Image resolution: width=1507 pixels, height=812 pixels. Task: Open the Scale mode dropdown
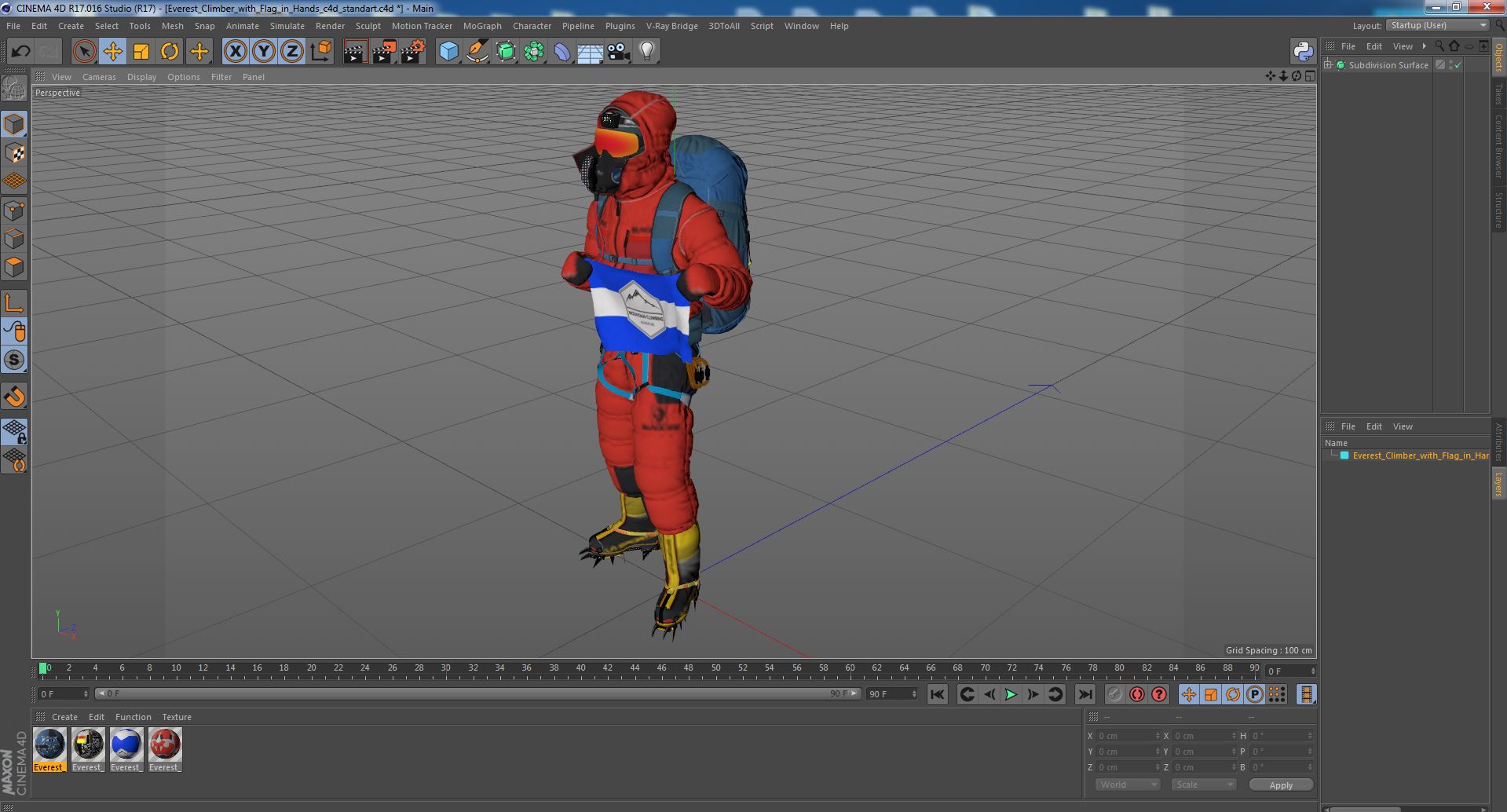(x=1204, y=785)
